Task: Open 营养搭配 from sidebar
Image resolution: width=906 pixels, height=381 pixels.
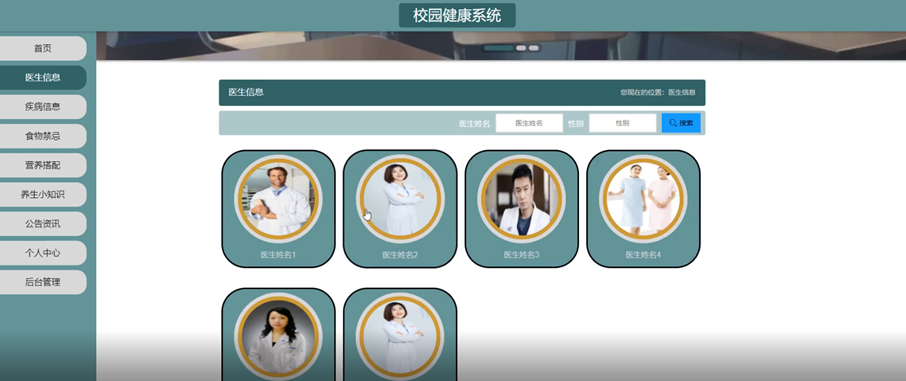Action: click(42, 165)
